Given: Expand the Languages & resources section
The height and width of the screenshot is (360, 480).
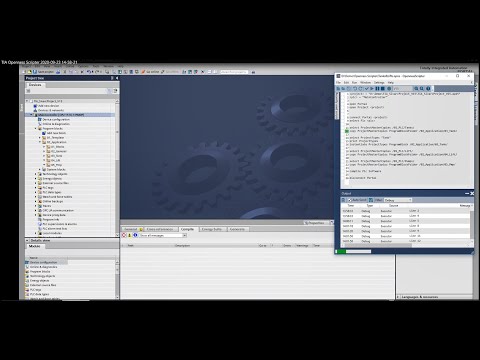Looking at the screenshot, I should (398, 297).
